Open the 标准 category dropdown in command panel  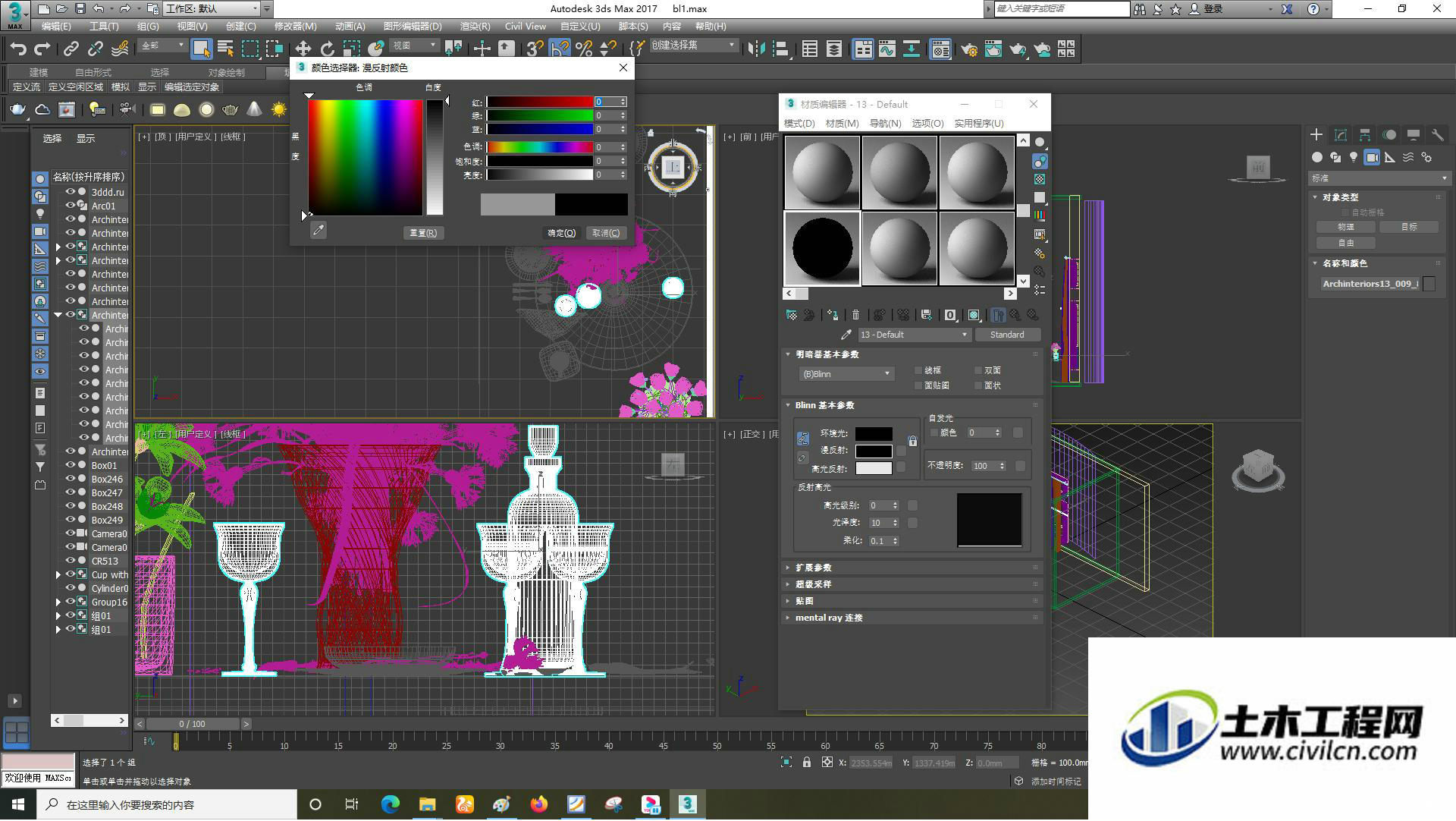click(x=1379, y=178)
